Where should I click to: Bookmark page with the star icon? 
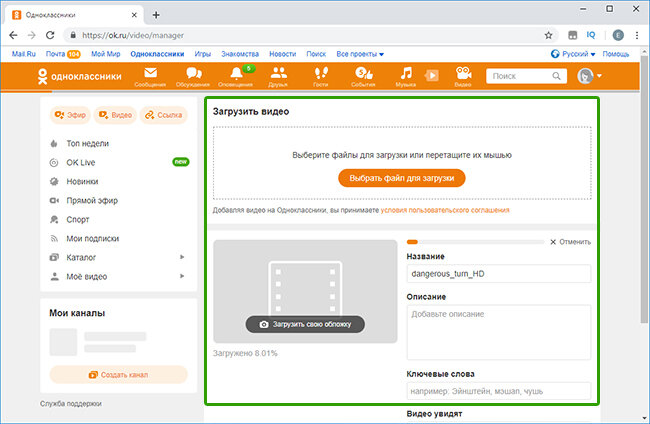point(548,35)
